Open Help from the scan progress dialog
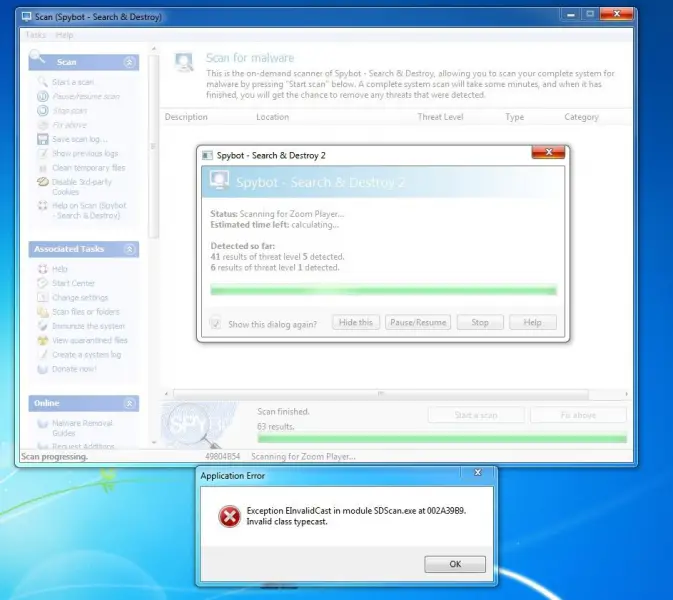 coord(533,322)
